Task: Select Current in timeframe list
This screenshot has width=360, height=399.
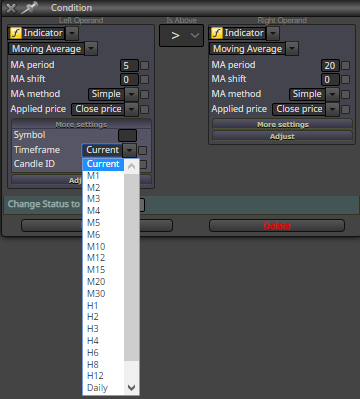Action: coord(103,164)
